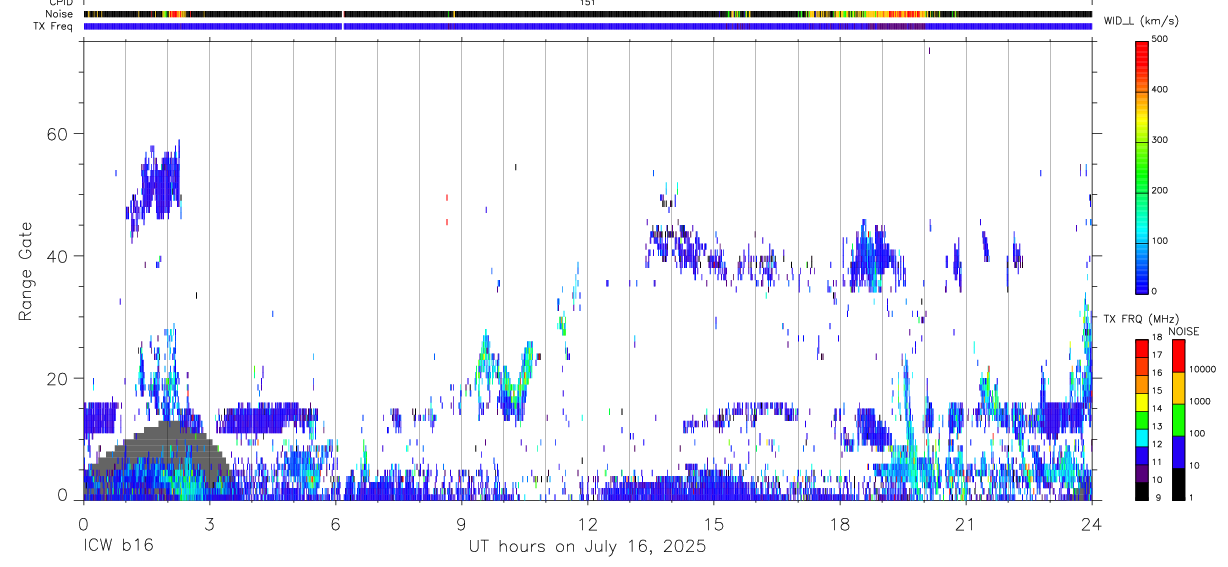Click the CPID value "151" at top
Screen dimensions: 1228x567
(x=587, y=3)
